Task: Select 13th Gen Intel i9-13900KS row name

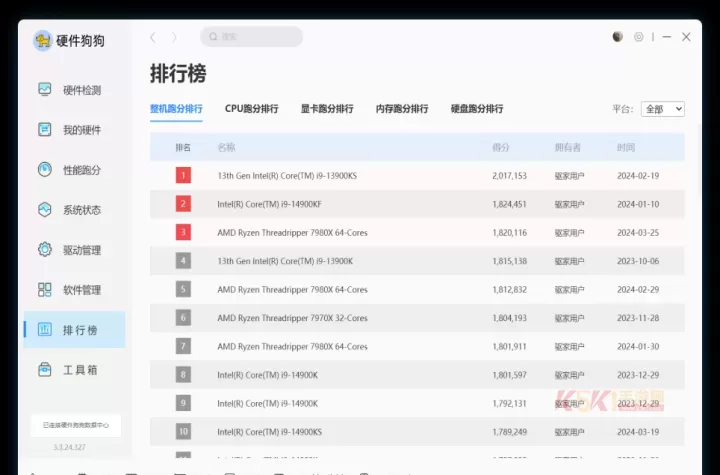Action: (287, 175)
